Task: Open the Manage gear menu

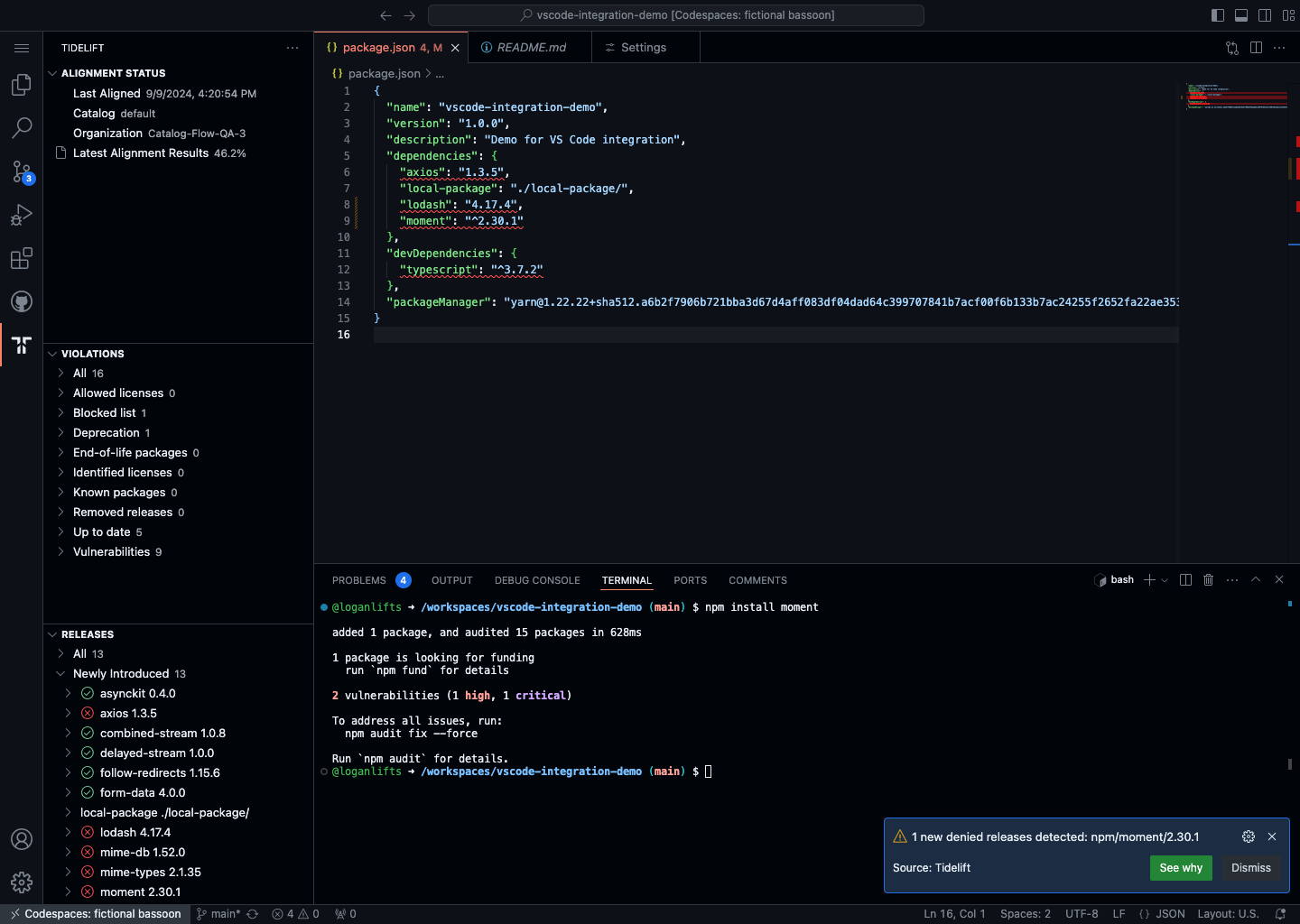Action: (x=22, y=882)
